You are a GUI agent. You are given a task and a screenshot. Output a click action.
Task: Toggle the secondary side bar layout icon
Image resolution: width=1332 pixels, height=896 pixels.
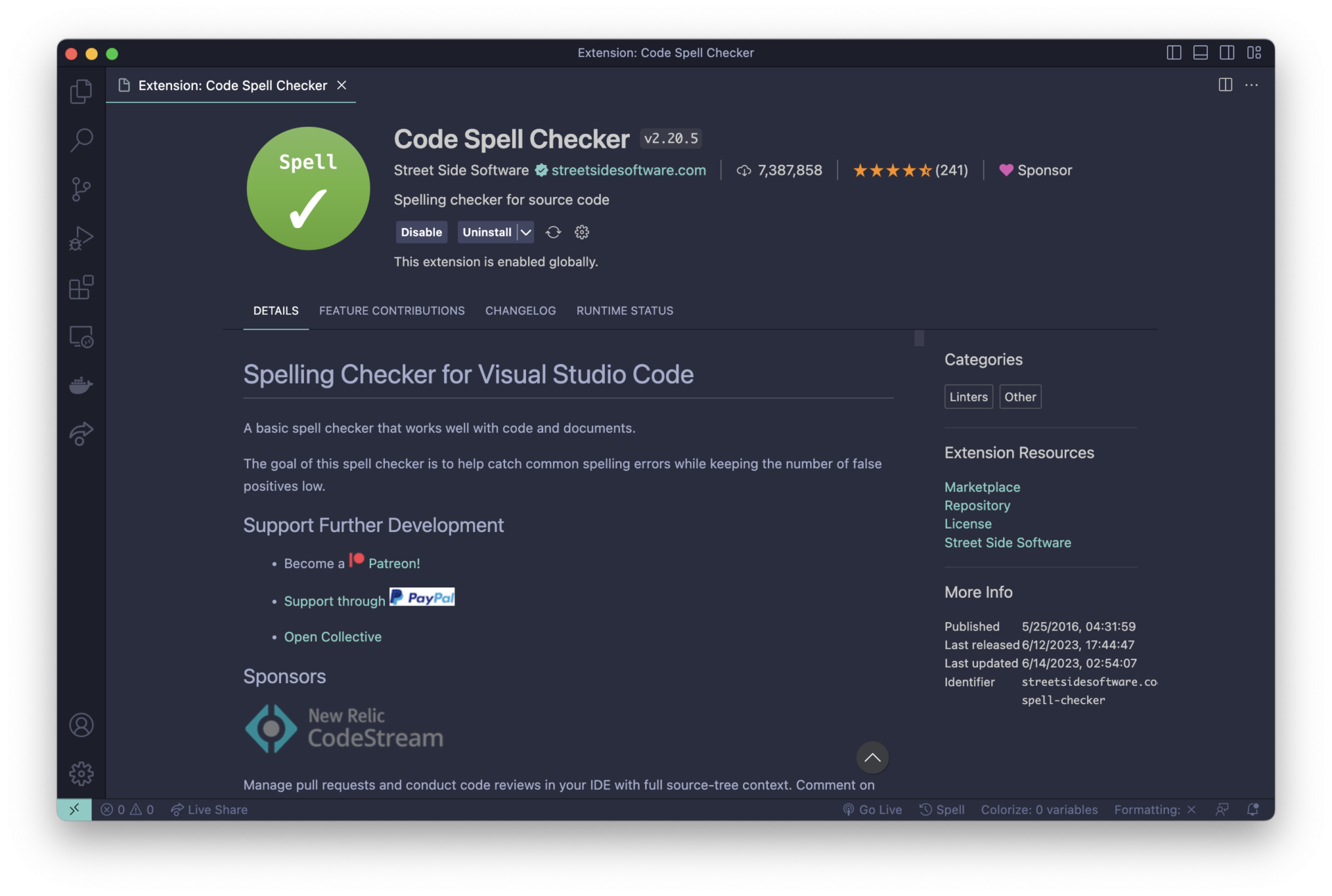click(x=1227, y=53)
